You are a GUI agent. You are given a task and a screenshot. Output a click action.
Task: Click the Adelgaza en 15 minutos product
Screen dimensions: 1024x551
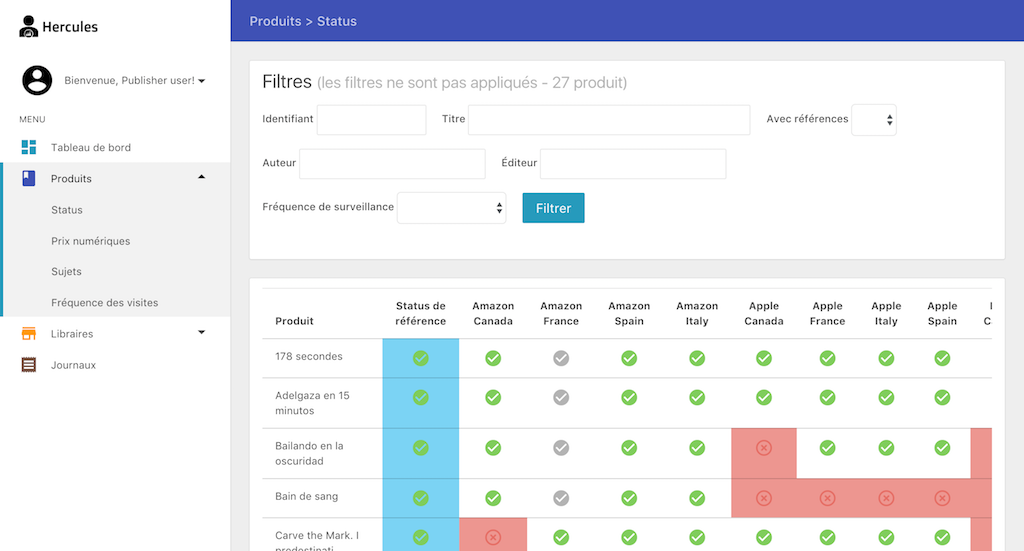pyautogui.click(x=312, y=403)
